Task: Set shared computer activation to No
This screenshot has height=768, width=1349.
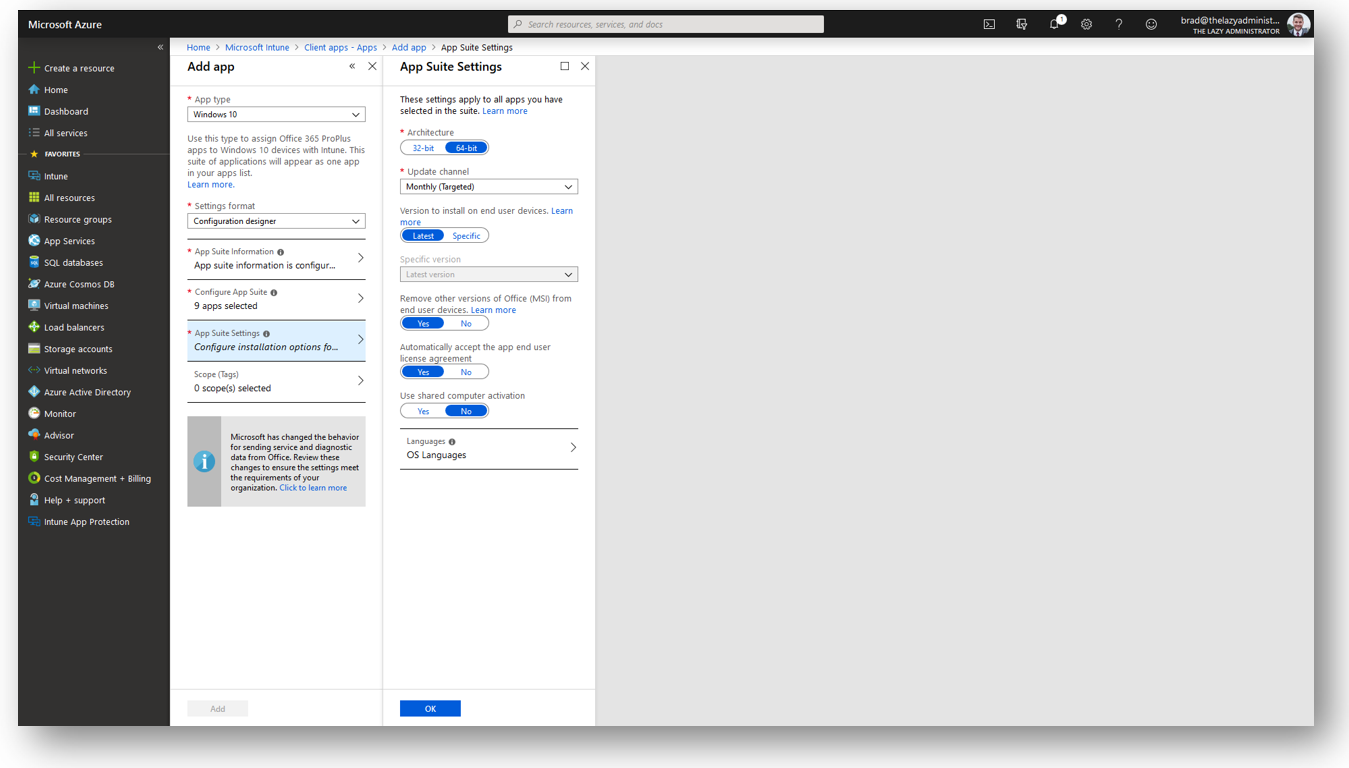Action: 466,411
